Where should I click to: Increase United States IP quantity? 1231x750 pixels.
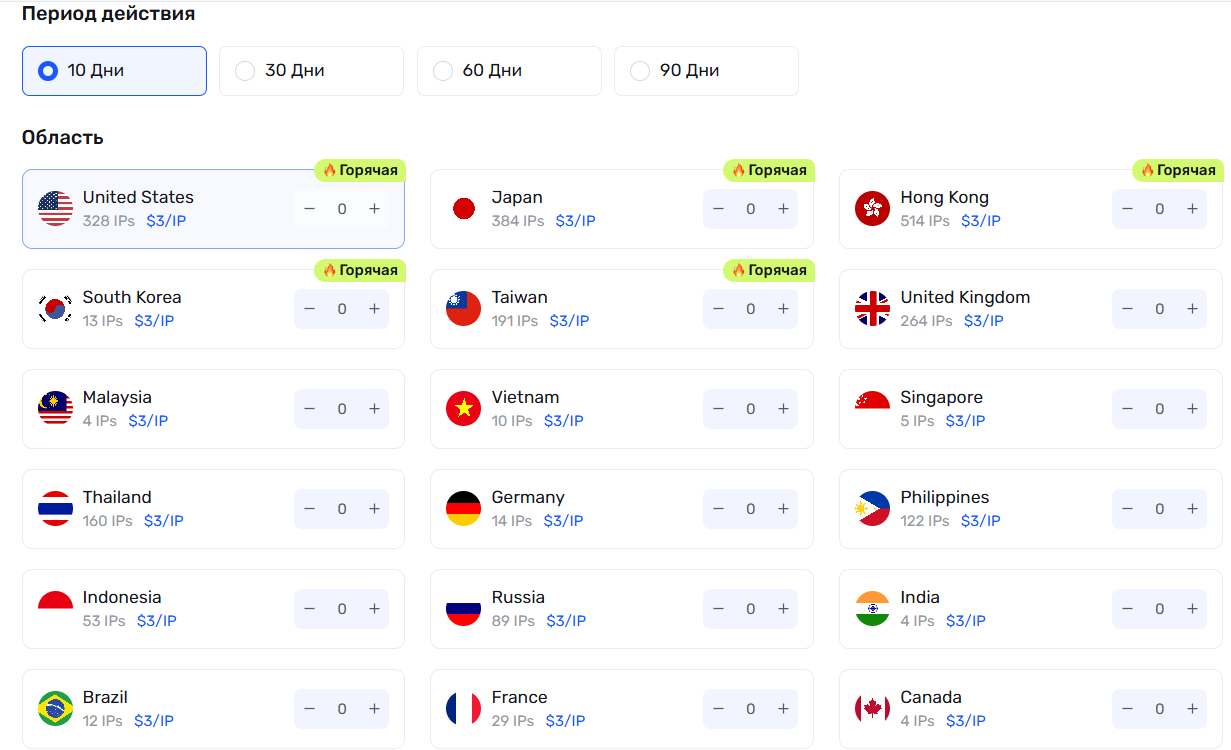pos(374,209)
